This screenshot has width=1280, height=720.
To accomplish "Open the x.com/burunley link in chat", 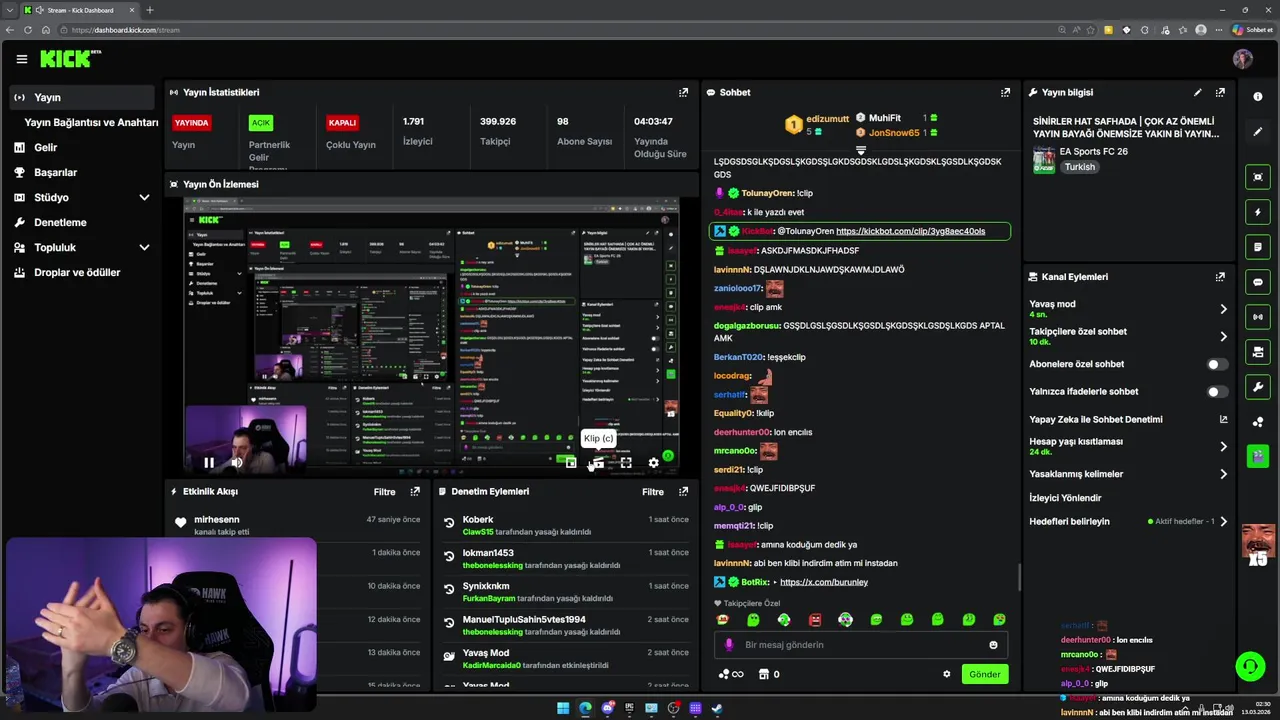I will point(824,582).
